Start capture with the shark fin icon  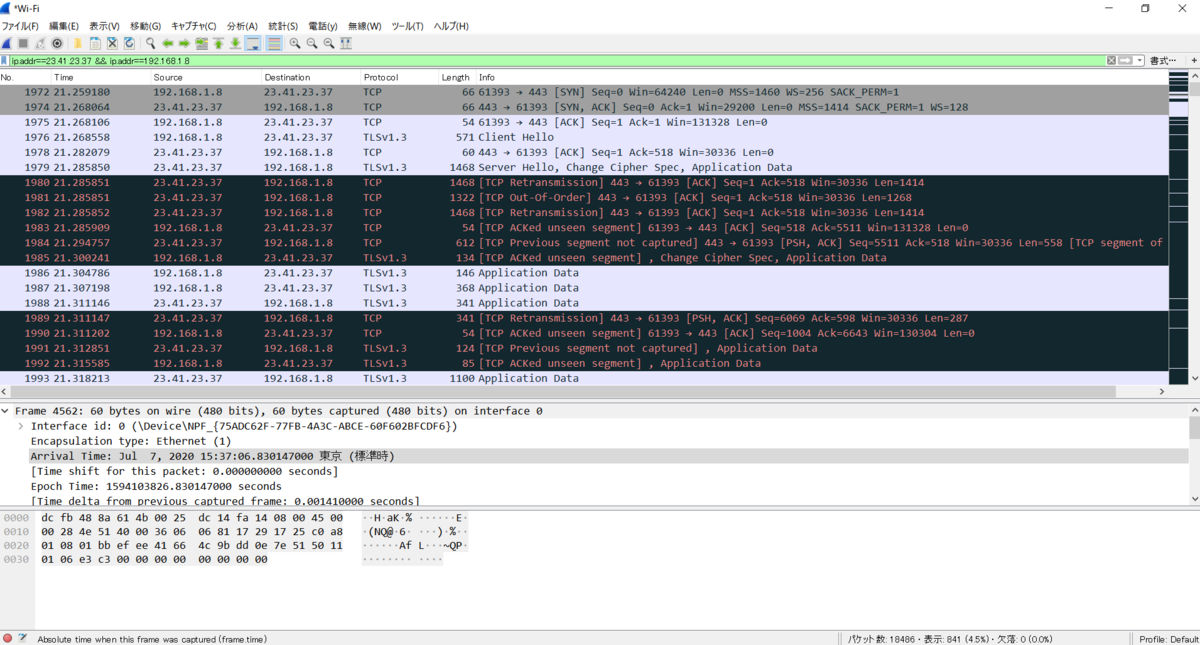(x=6, y=43)
